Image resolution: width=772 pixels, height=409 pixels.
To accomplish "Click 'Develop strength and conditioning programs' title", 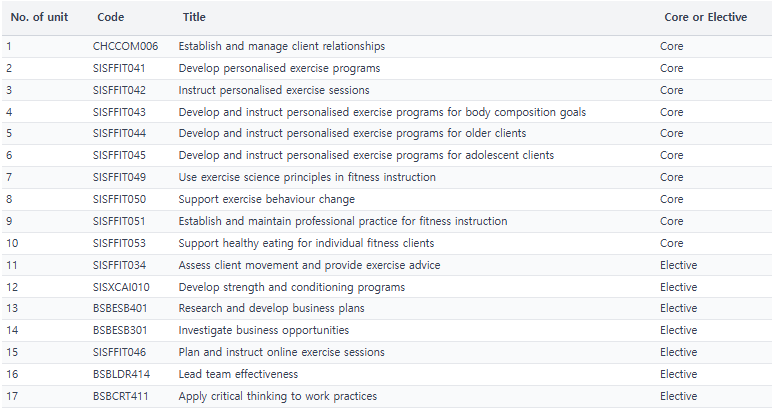I will coord(291,287).
